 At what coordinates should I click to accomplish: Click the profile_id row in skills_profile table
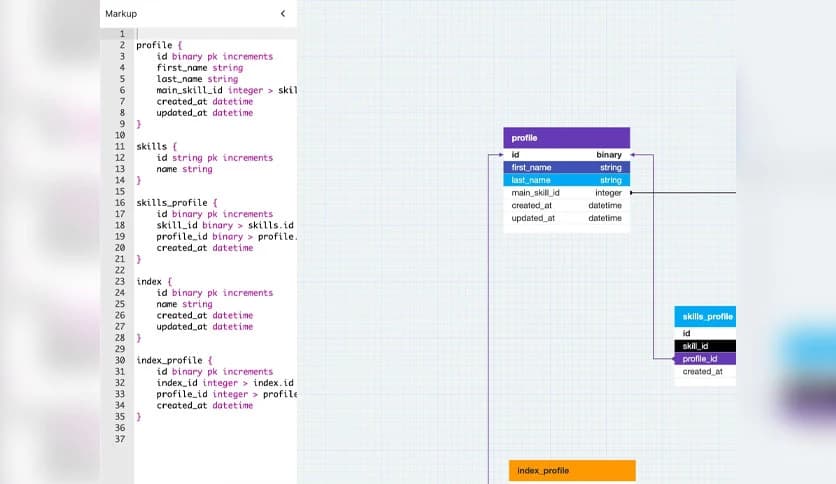(706, 358)
